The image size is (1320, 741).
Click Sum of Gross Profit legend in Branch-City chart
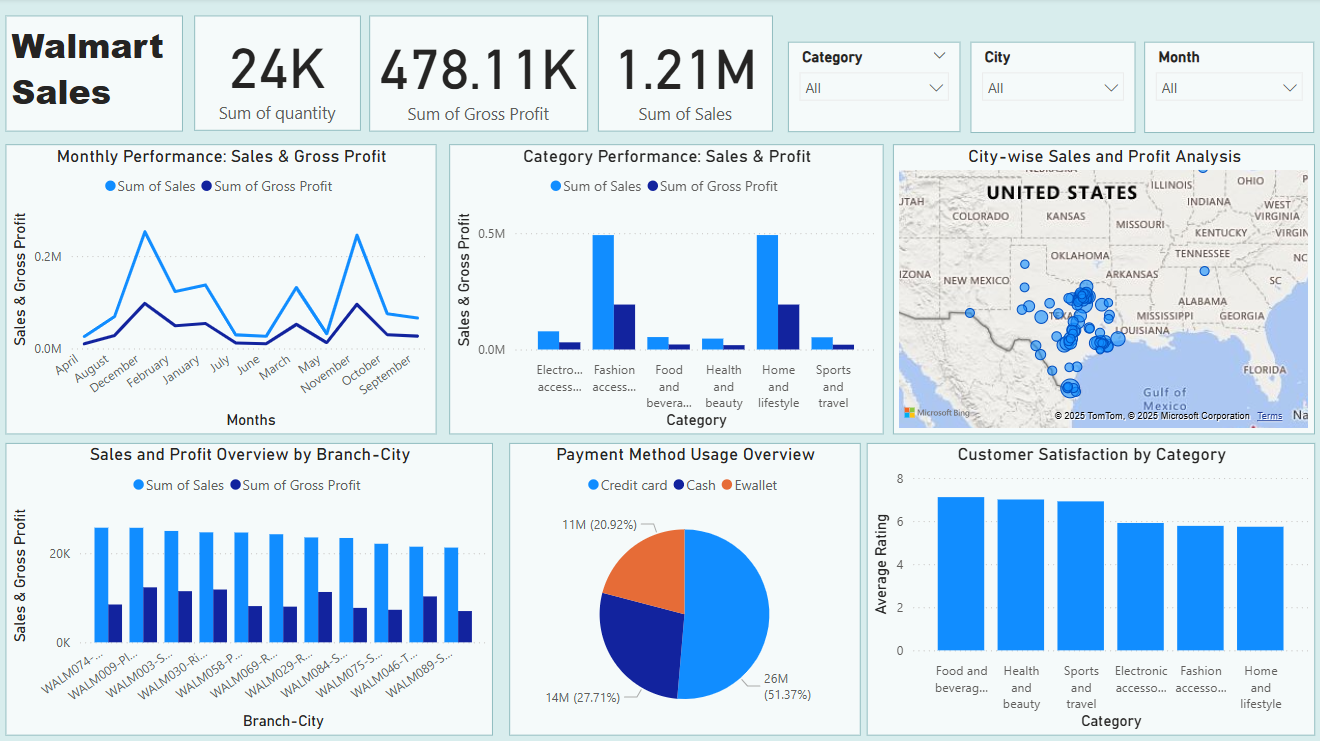[295, 485]
